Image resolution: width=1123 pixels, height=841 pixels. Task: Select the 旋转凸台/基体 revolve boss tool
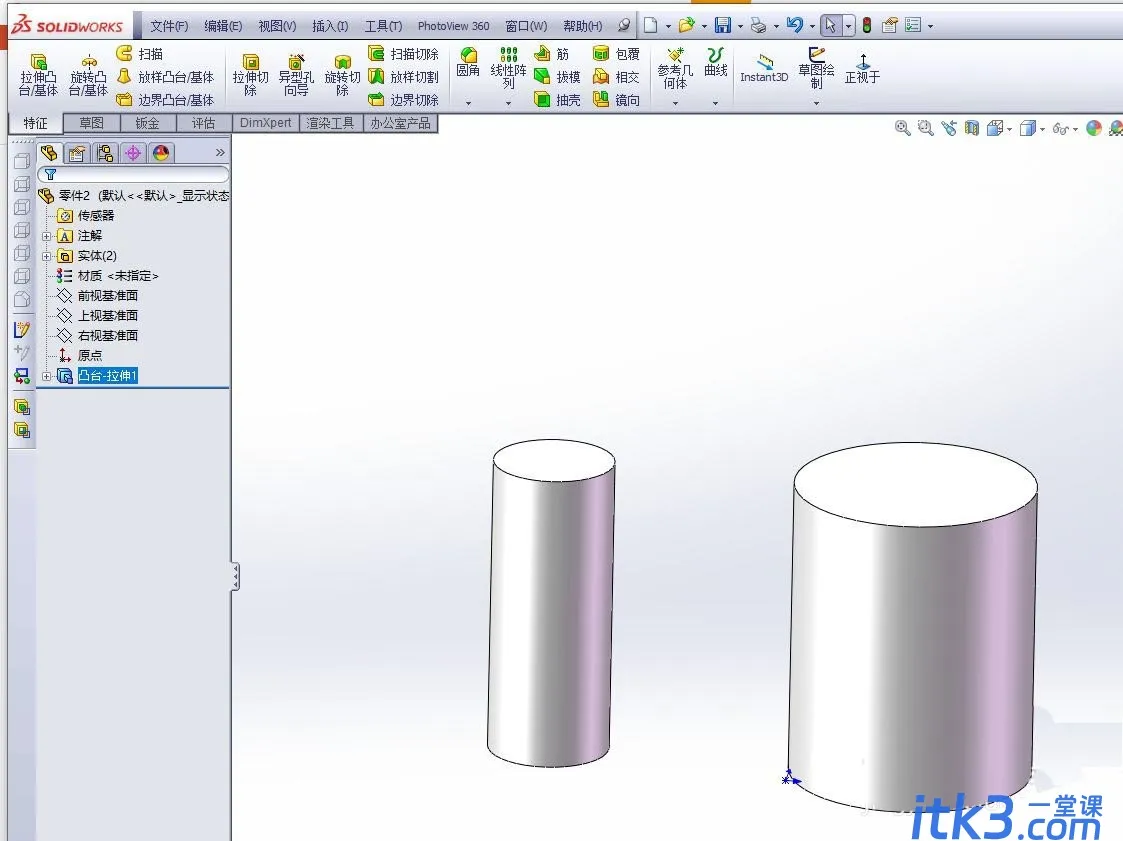click(88, 75)
